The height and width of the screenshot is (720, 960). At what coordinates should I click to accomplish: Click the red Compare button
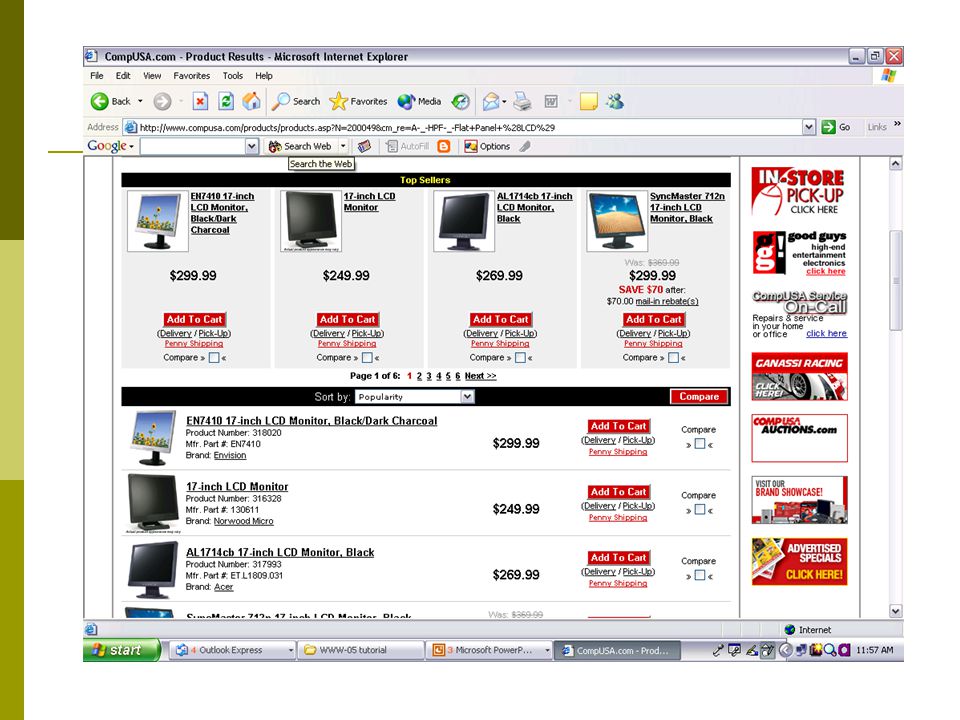699,397
